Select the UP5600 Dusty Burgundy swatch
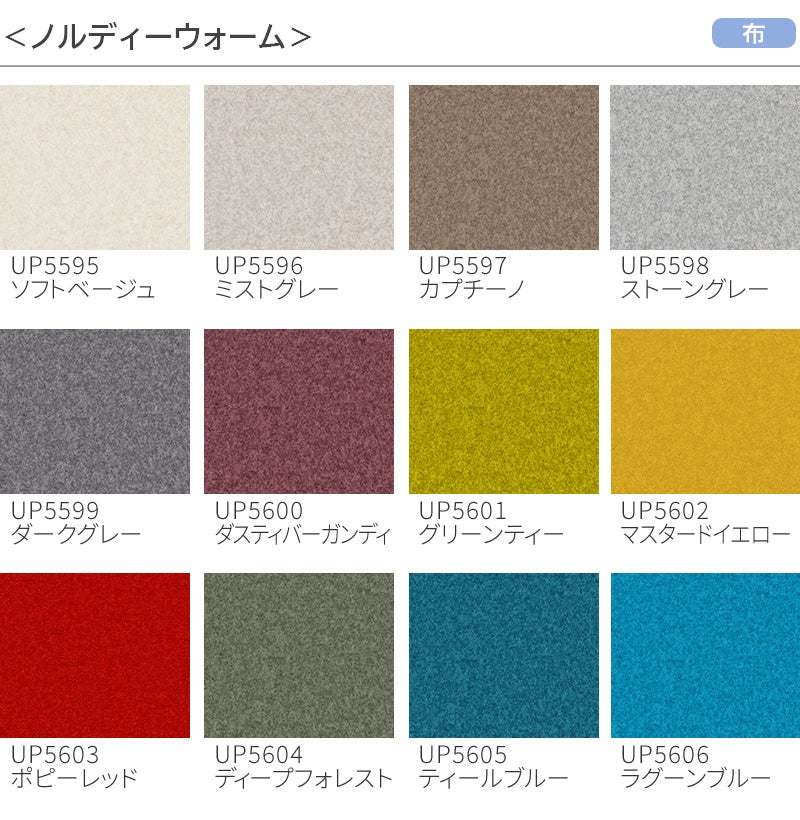 pos(299,411)
